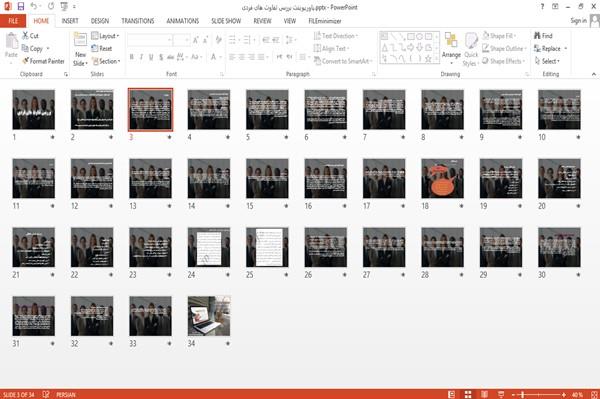The height and width of the screenshot is (399, 600).
Task: Open the FILEminimizer tab
Action: pyautogui.click(x=325, y=21)
